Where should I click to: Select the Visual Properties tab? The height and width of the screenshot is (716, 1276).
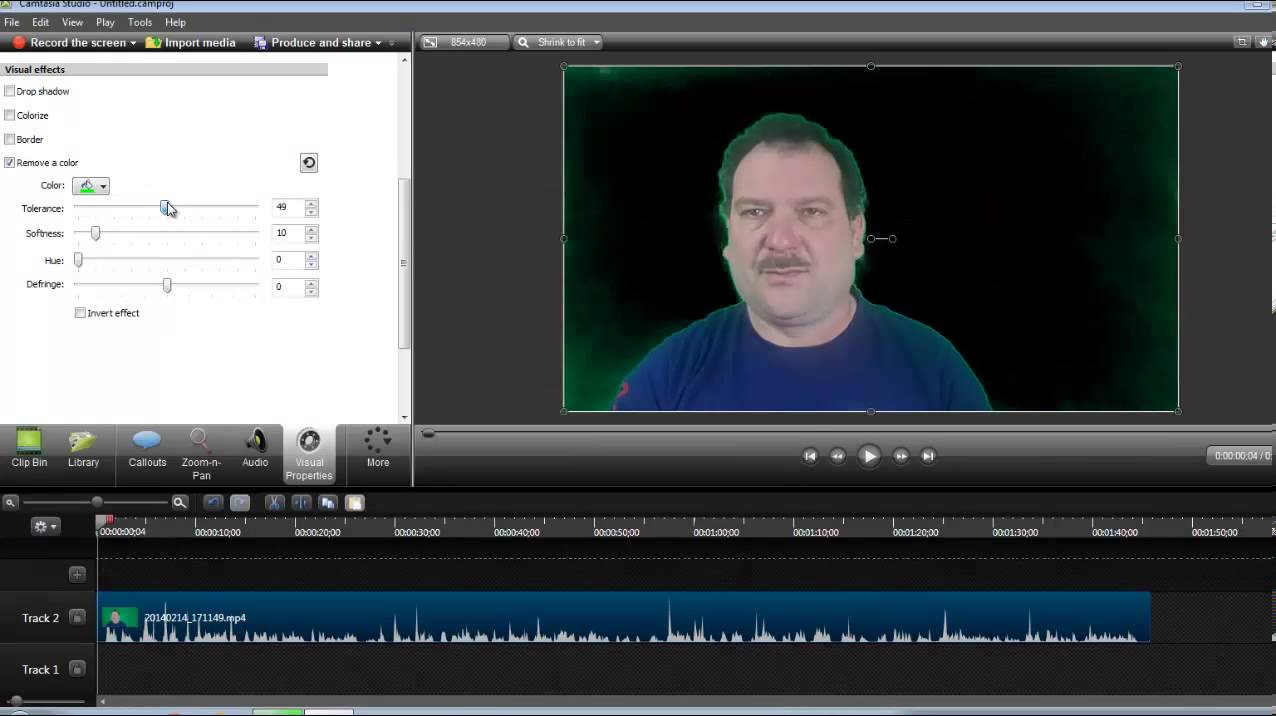point(309,454)
